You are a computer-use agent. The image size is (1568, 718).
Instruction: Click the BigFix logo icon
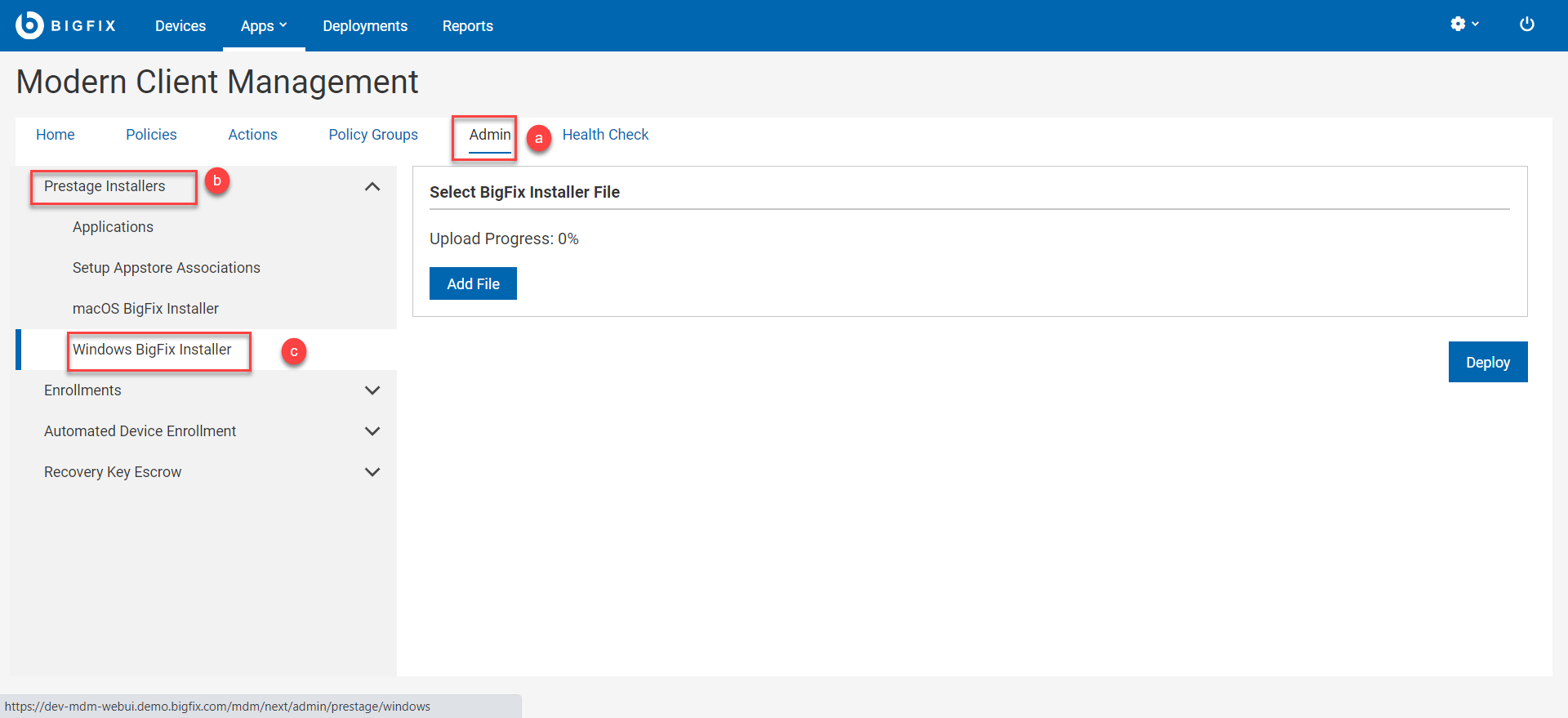pyautogui.click(x=29, y=25)
